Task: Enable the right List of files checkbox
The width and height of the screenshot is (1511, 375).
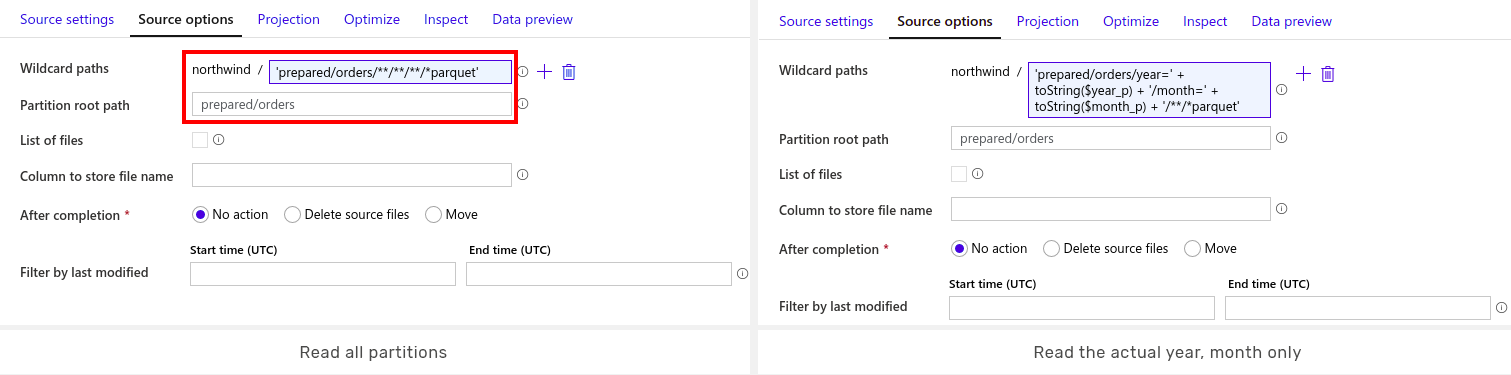Action: 959,174
